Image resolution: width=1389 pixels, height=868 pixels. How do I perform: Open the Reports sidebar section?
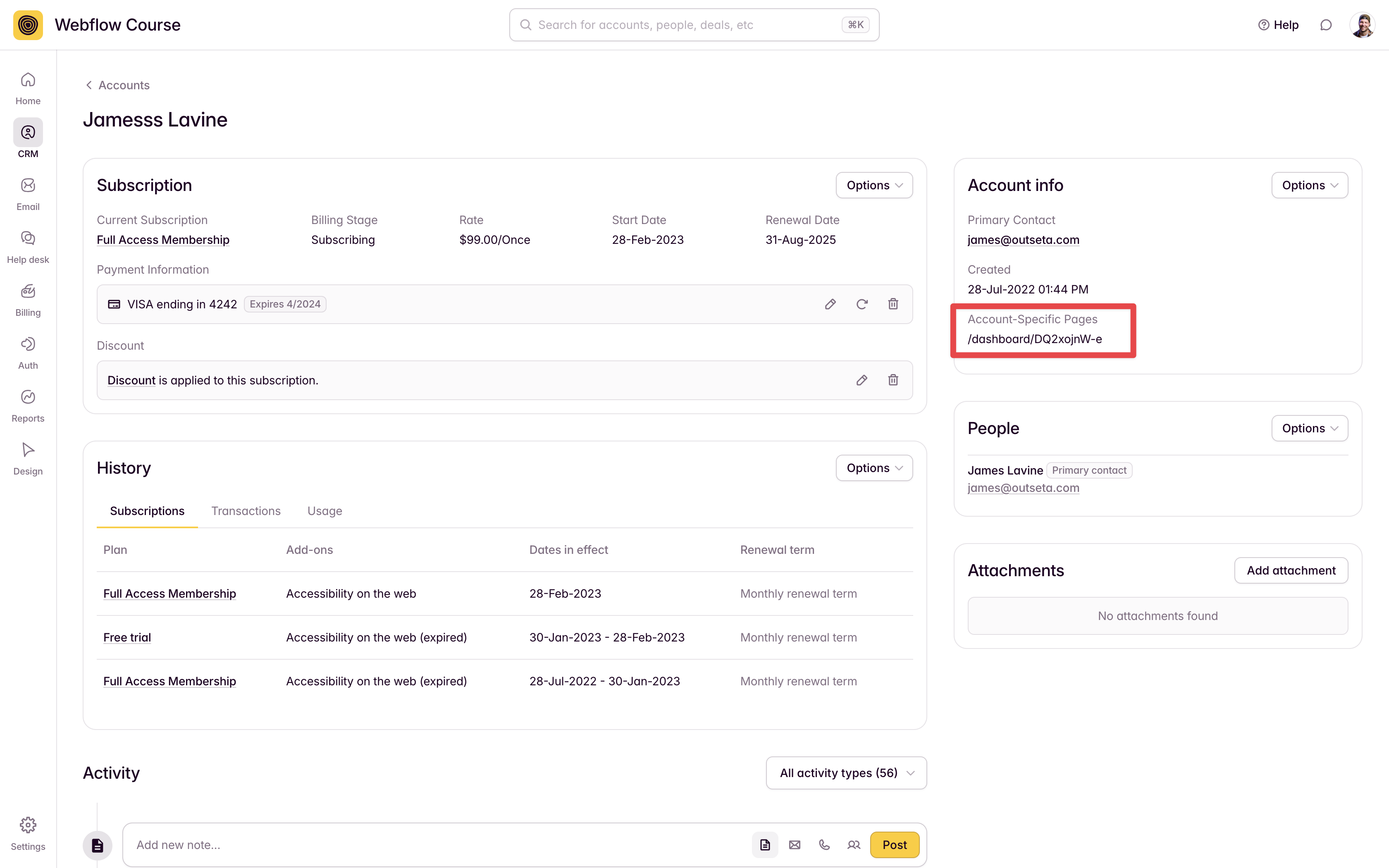tap(28, 405)
